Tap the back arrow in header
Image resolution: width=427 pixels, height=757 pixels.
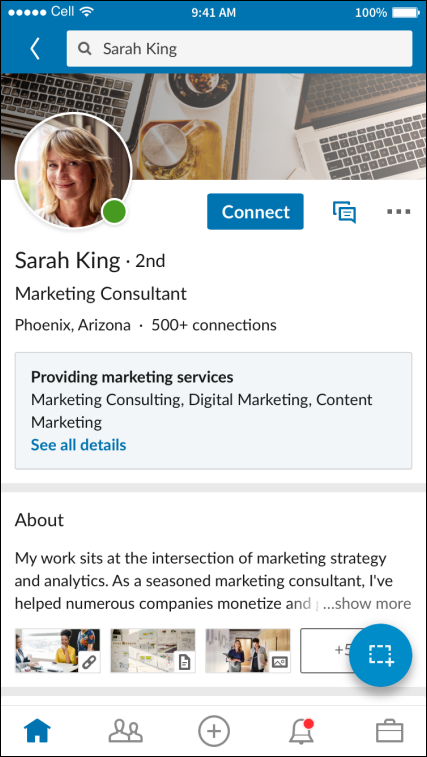click(x=35, y=49)
